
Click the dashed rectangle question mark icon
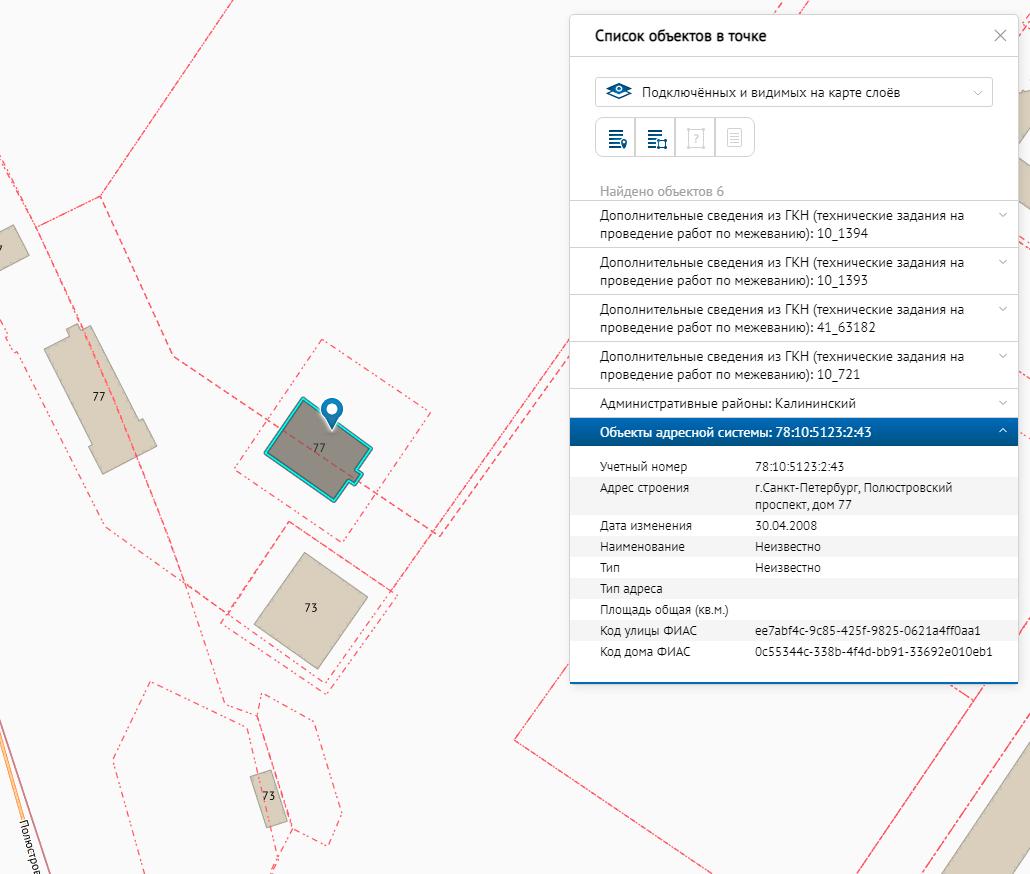click(695, 138)
